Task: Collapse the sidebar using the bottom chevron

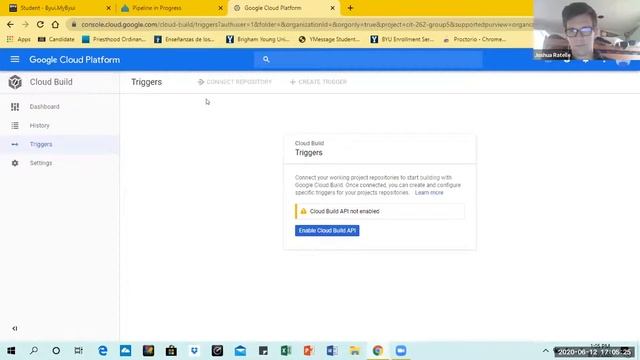Action: [15, 328]
